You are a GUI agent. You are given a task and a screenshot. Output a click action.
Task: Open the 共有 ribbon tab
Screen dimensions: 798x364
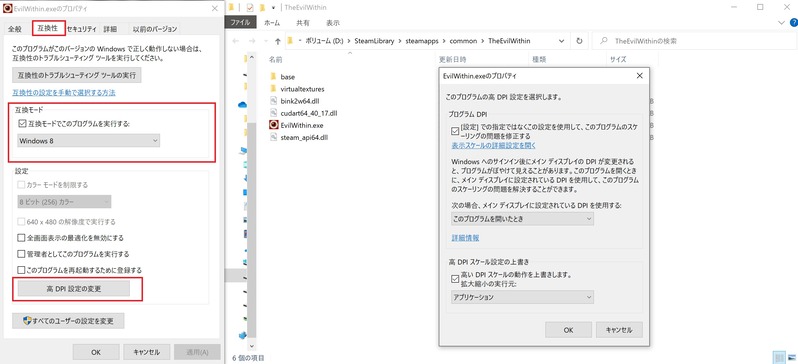pyautogui.click(x=303, y=23)
